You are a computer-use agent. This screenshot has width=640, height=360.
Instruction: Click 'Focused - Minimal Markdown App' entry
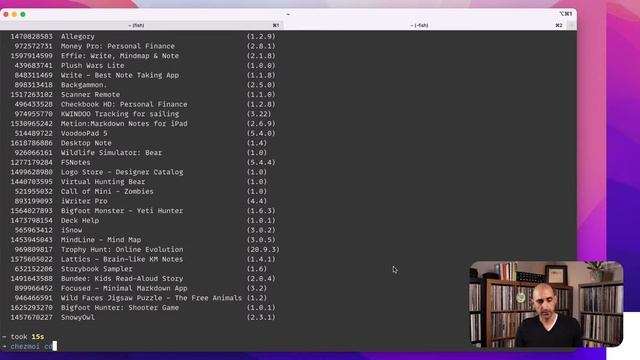point(124,289)
